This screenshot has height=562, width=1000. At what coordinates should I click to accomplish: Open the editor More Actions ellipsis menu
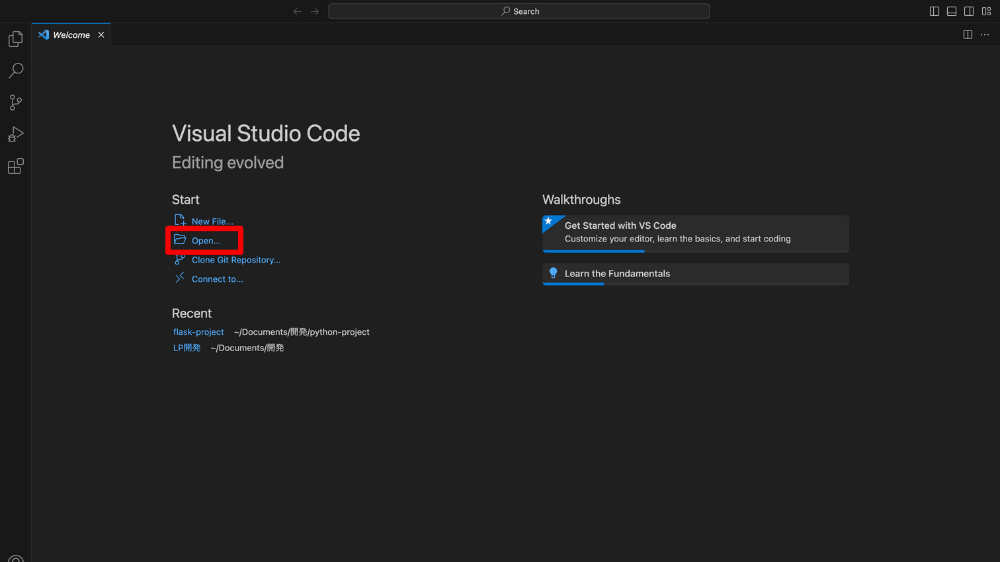click(x=985, y=35)
